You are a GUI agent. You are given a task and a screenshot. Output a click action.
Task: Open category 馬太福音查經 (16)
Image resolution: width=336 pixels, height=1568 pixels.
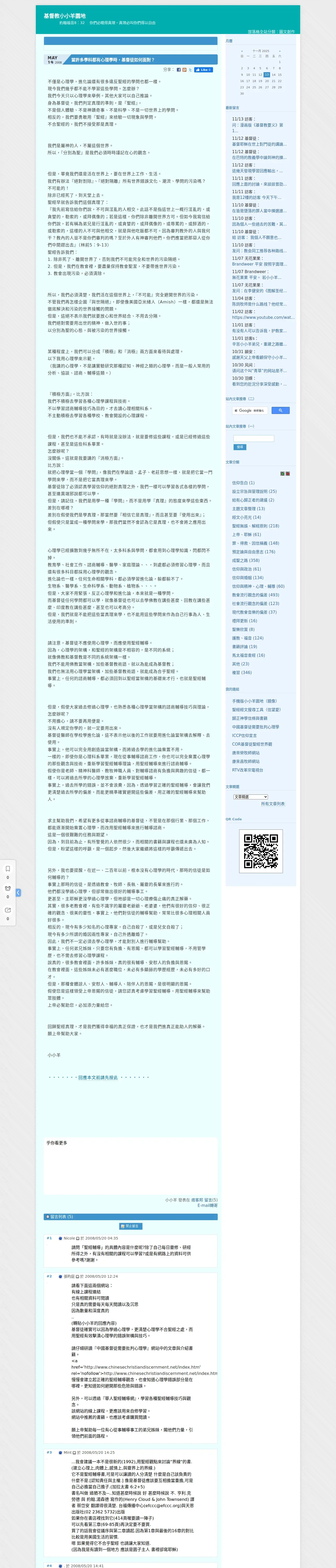(248, 656)
